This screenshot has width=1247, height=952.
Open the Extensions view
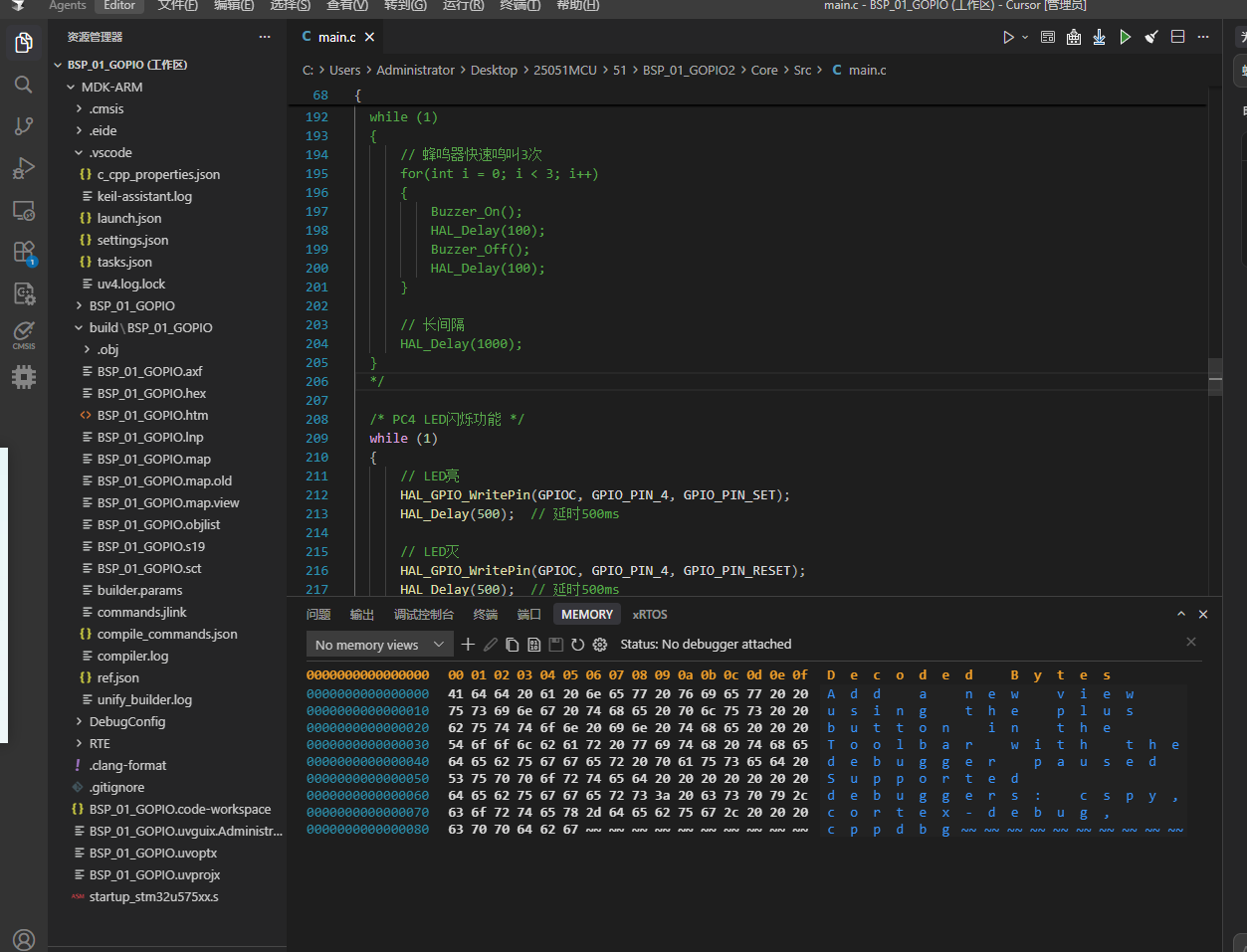(x=24, y=252)
